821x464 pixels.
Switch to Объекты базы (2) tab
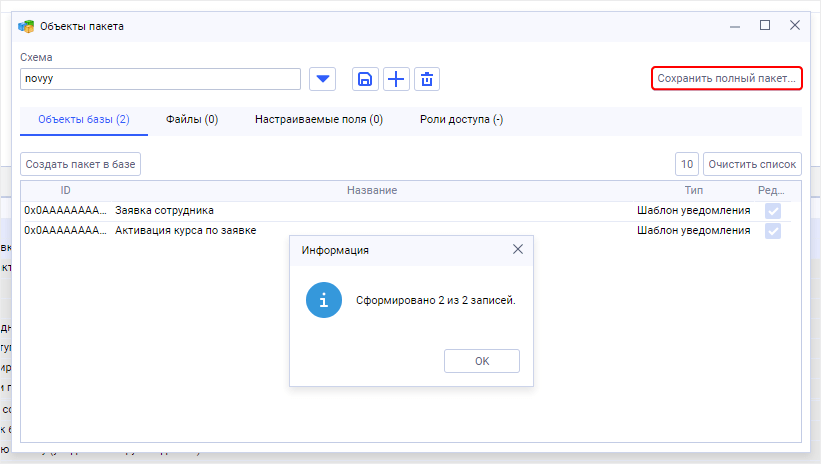tap(84, 119)
